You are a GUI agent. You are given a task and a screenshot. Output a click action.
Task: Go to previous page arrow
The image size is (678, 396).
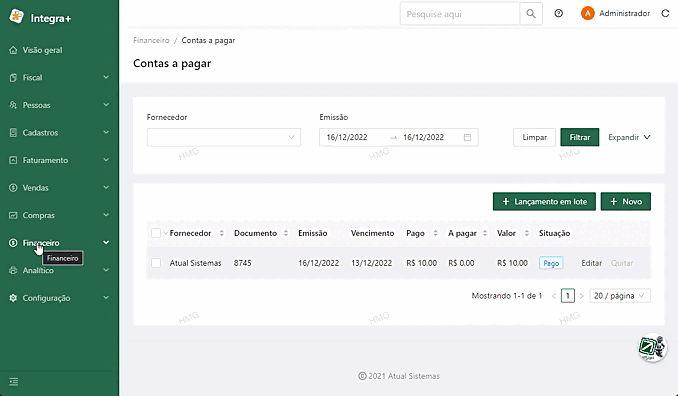click(554, 296)
